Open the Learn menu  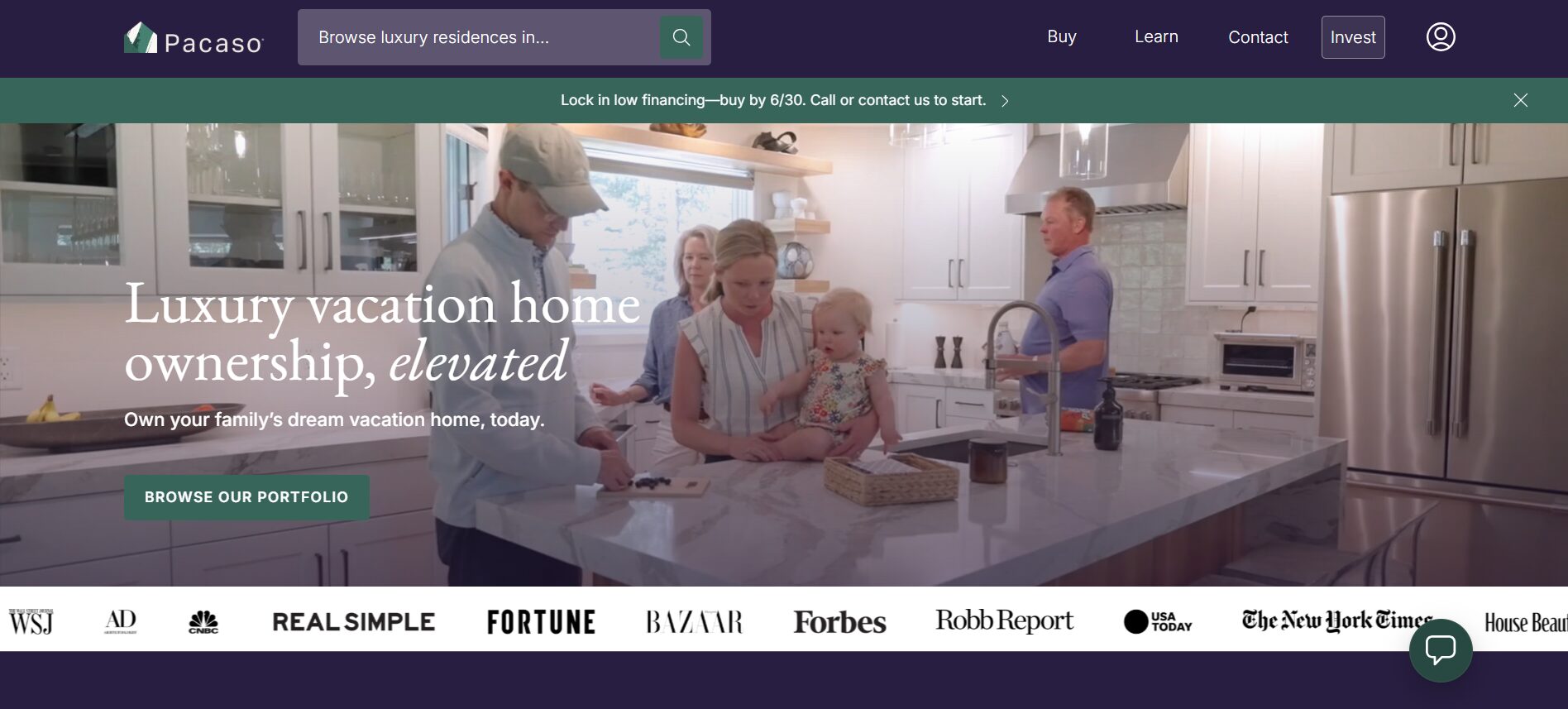pos(1156,36)
